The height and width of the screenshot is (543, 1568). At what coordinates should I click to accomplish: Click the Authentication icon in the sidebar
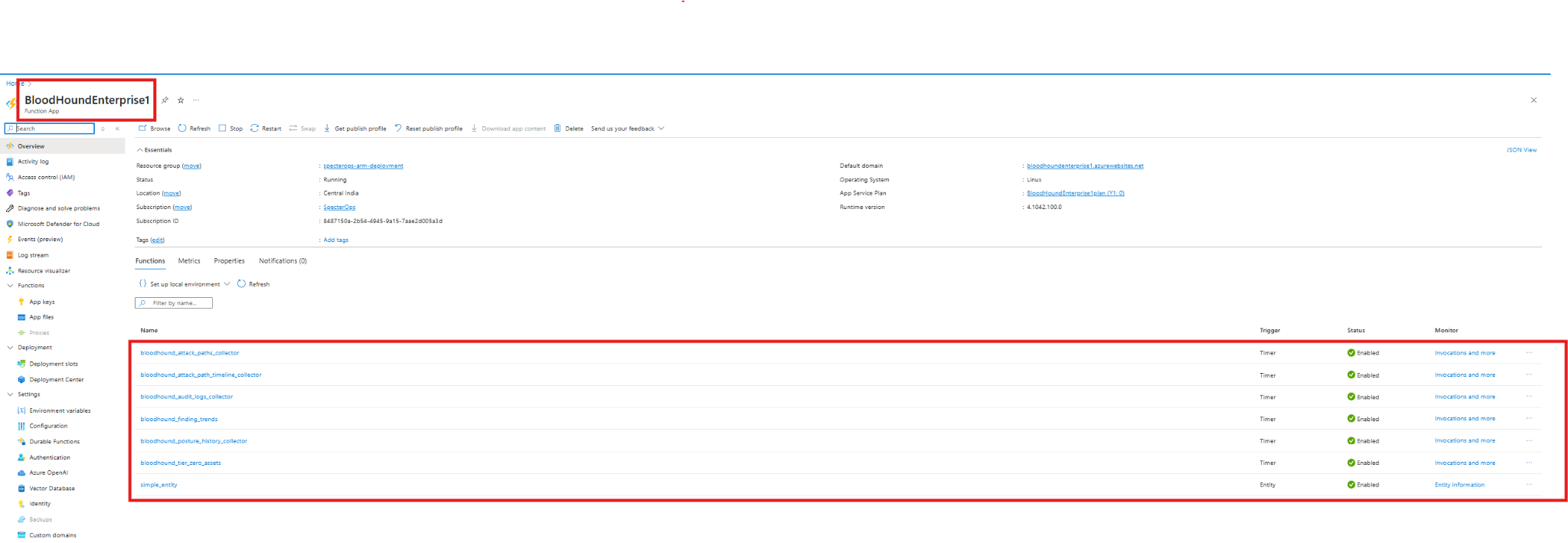(x=21, y=457)
